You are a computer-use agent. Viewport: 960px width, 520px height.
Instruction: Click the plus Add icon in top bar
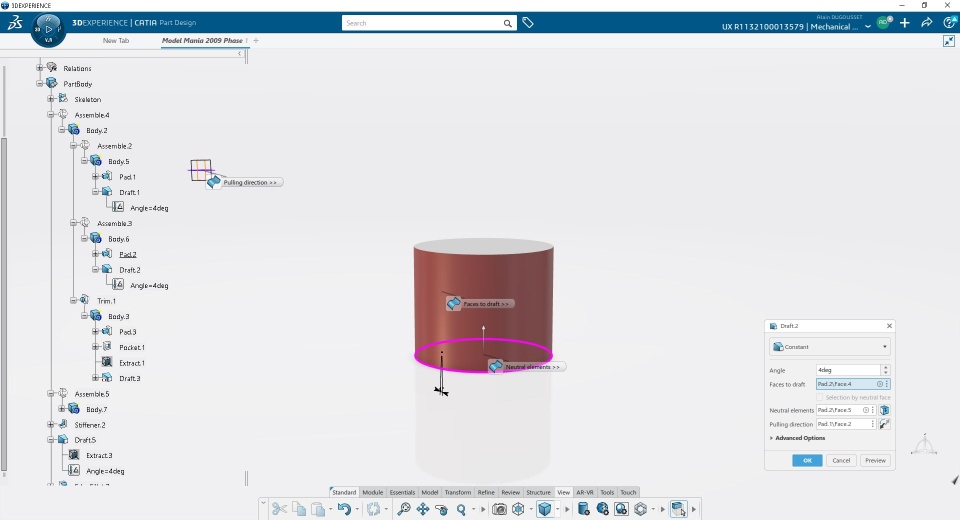click(905, 23)
